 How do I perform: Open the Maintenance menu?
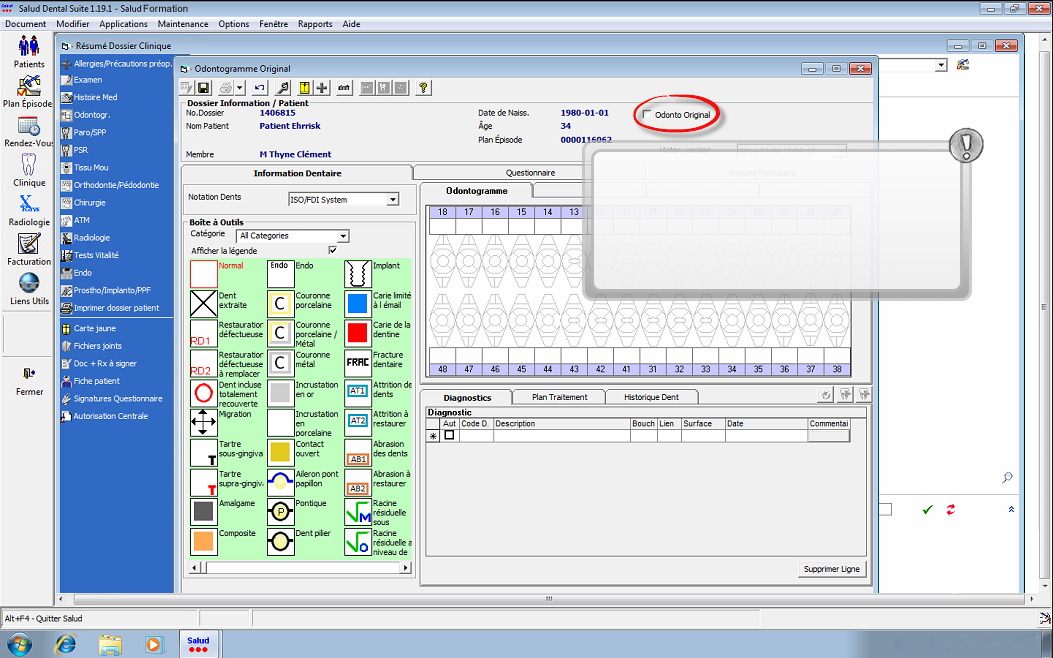(183, 24)
